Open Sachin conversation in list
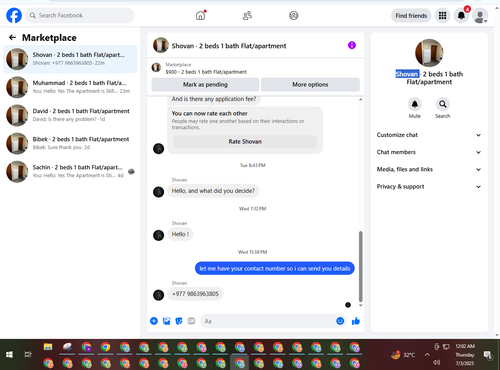 pyautogui.click(x=70, y=172)
